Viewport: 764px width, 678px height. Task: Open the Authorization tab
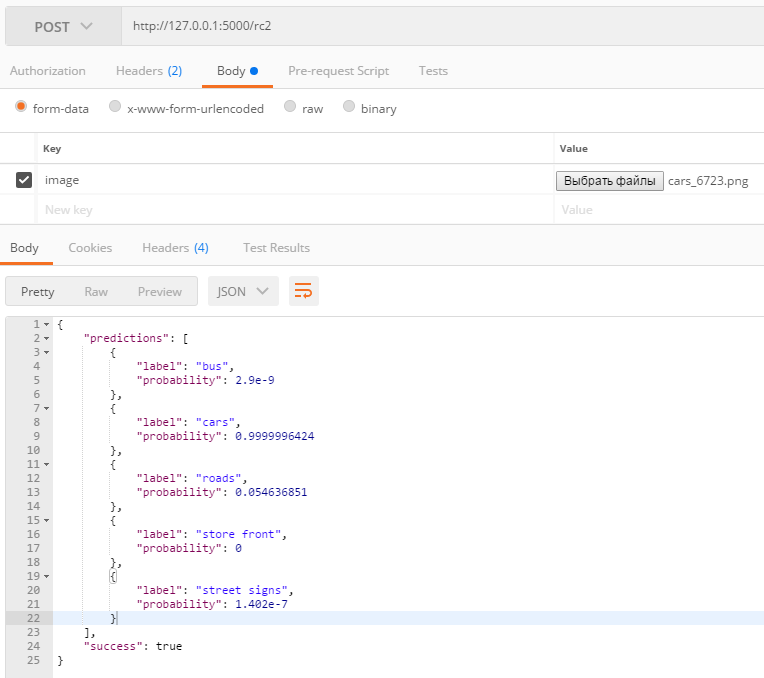tap(48, 71)
